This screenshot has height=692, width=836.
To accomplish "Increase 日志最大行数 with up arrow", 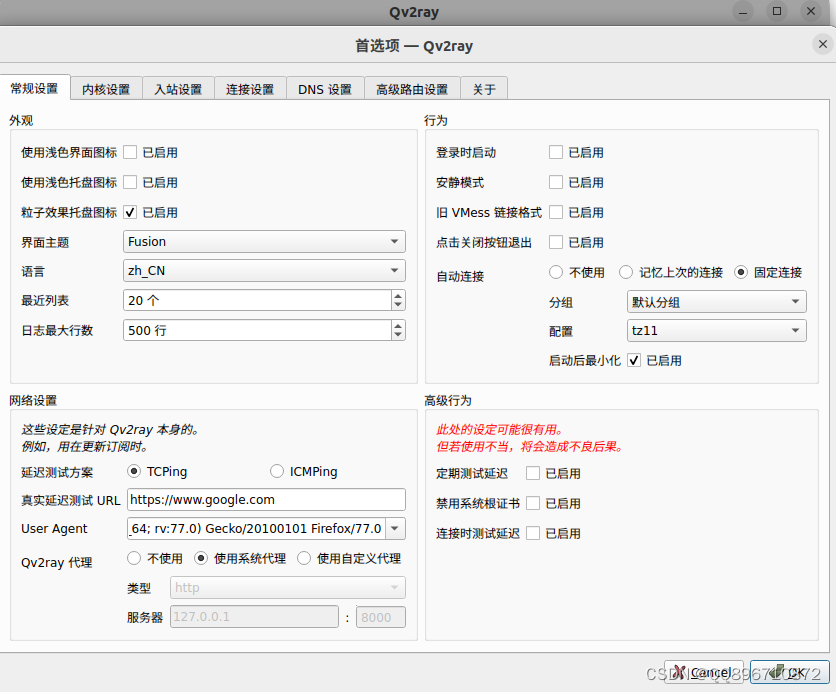I will (x=398, y=326).
